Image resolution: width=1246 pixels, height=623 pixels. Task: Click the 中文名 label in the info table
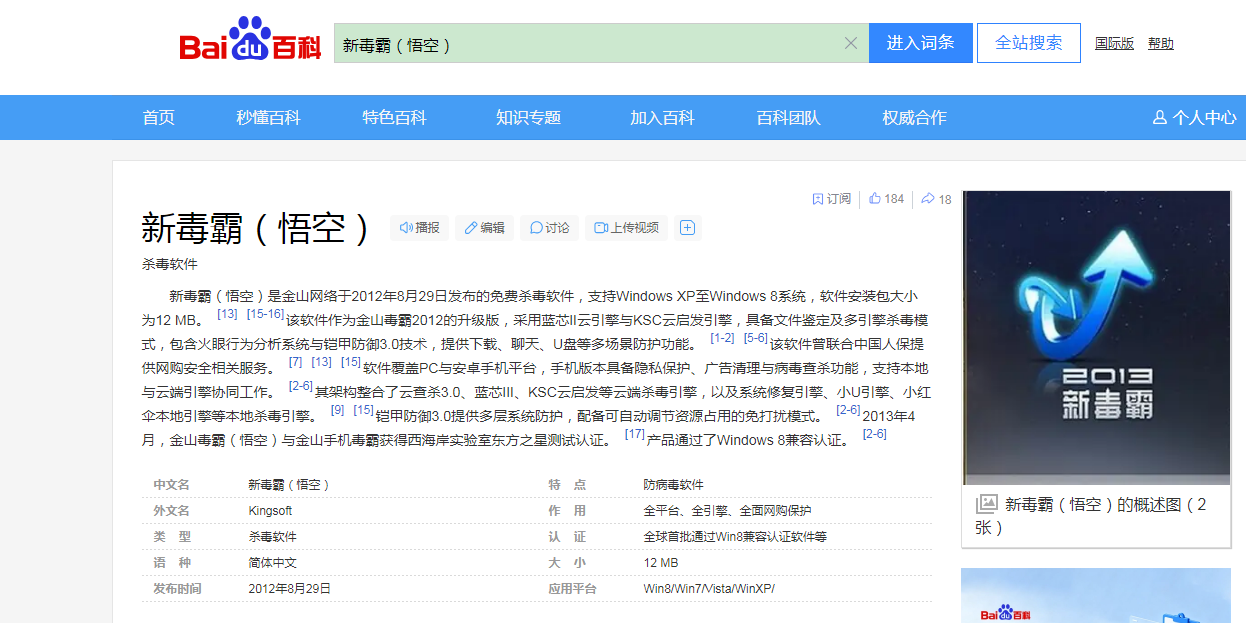(x=171, y=485)
